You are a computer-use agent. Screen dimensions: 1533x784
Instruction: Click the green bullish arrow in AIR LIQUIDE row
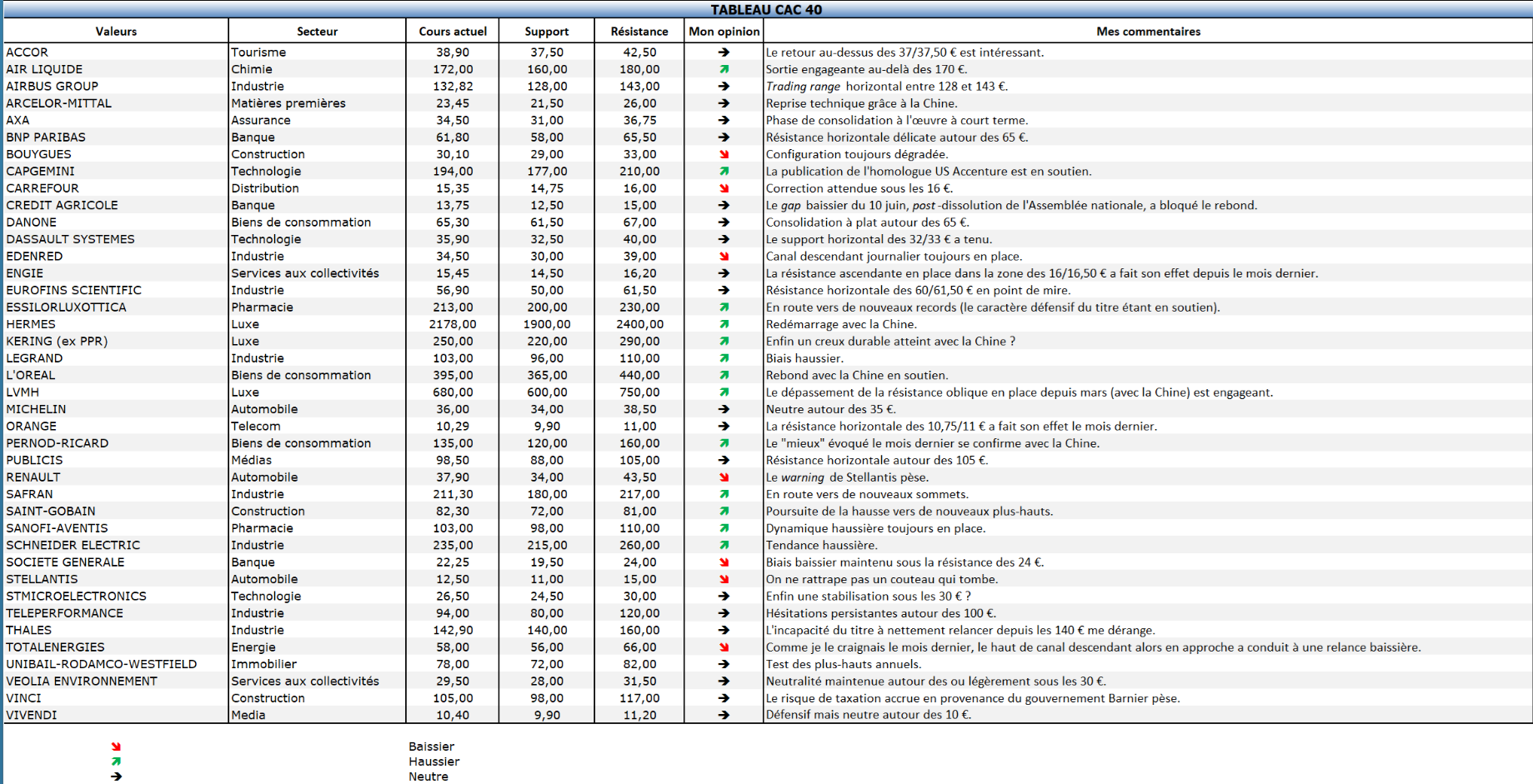pos(724,69)
